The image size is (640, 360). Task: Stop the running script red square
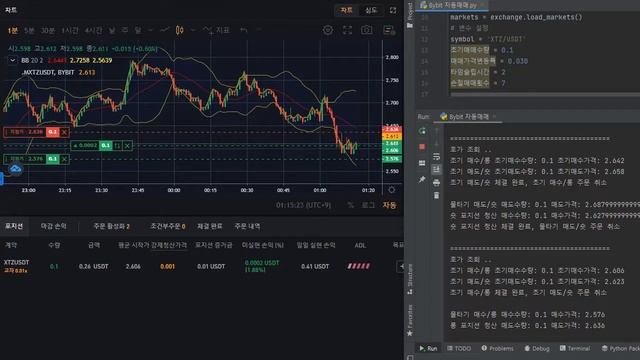pyautogui.click(x=422, y=147)
